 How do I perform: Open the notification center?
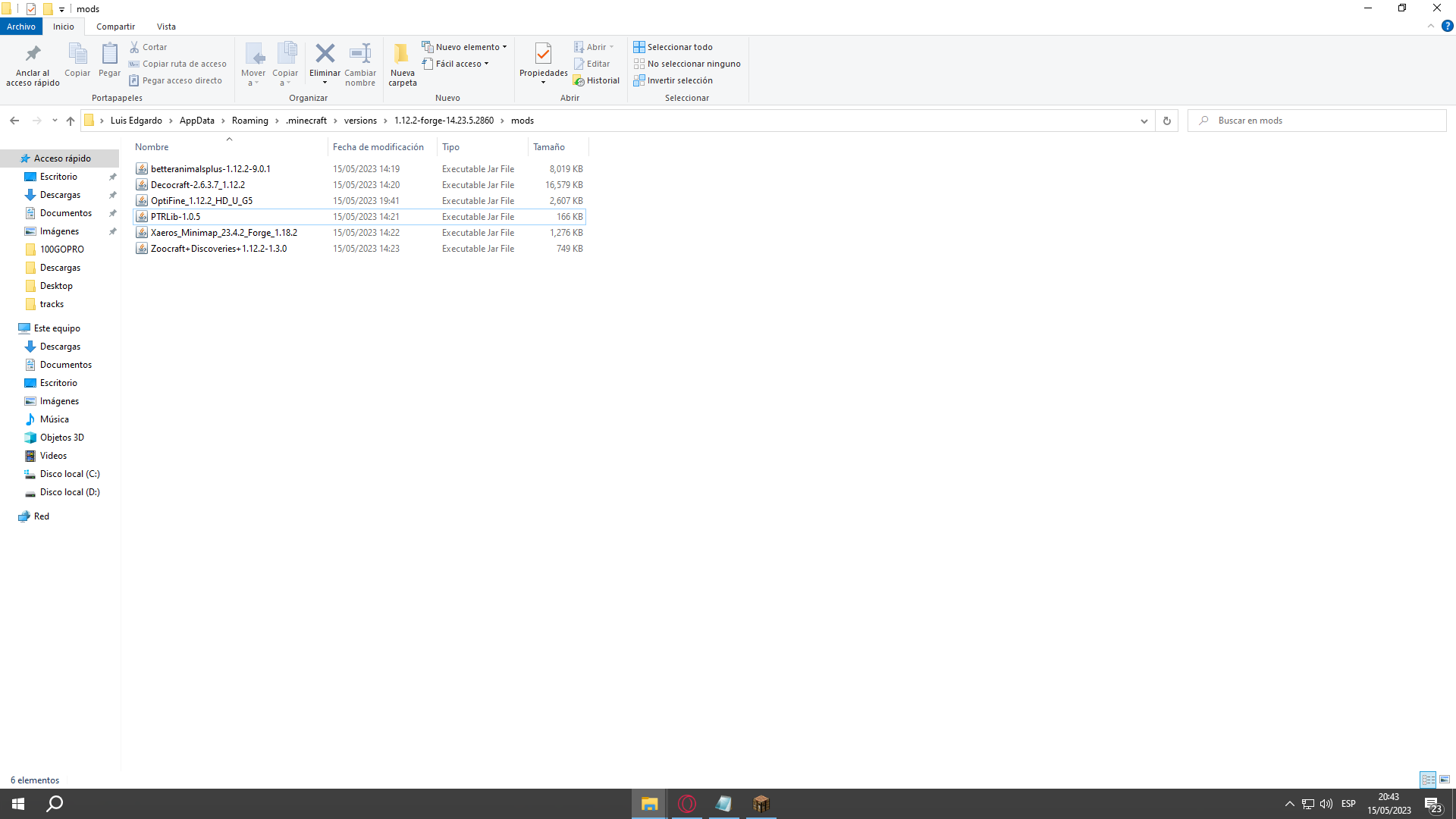1432,804
